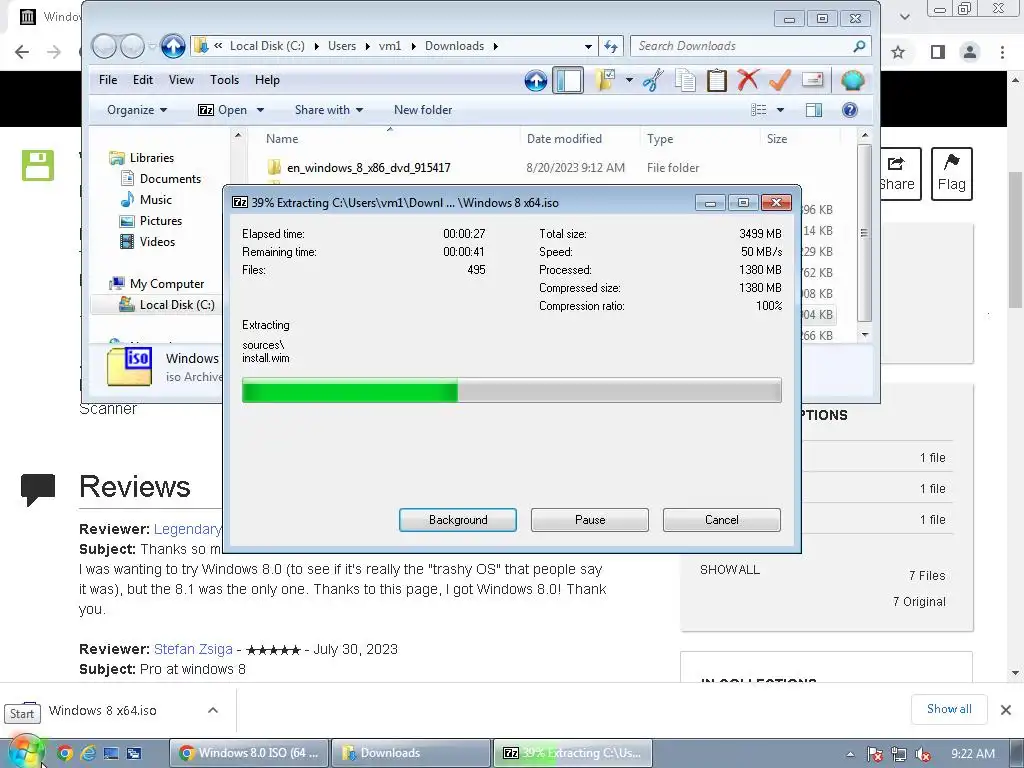Toggle browser side panel icon

click(937, 52)
